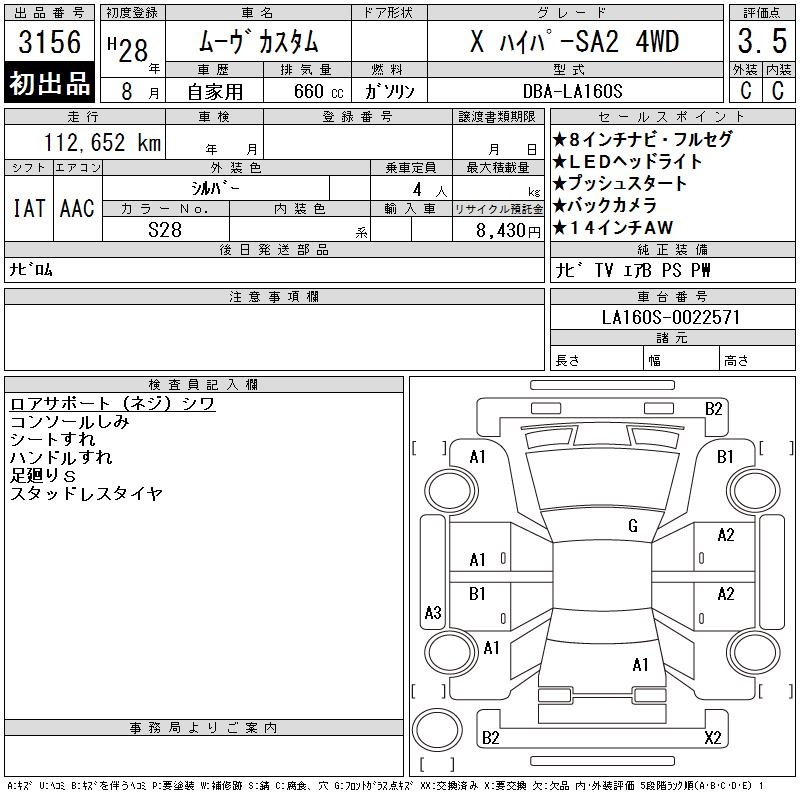The height and width of the screenshot is (800, 800).
Task: Select the A3 mark on the side sill
Action: coord(433,612)
